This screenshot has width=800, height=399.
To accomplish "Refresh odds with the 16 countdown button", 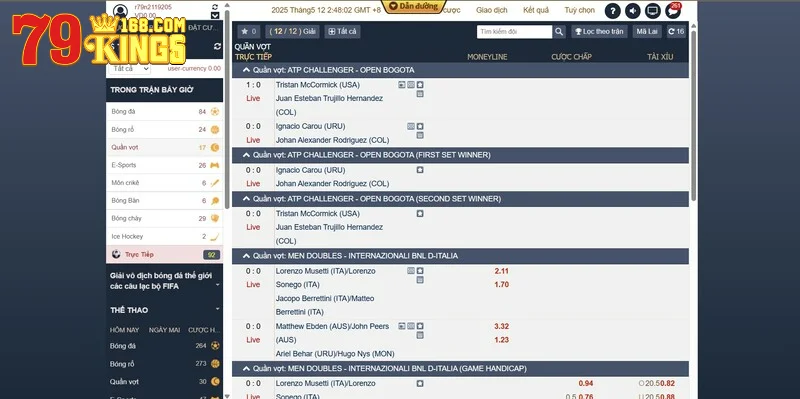I will [676, 32].
